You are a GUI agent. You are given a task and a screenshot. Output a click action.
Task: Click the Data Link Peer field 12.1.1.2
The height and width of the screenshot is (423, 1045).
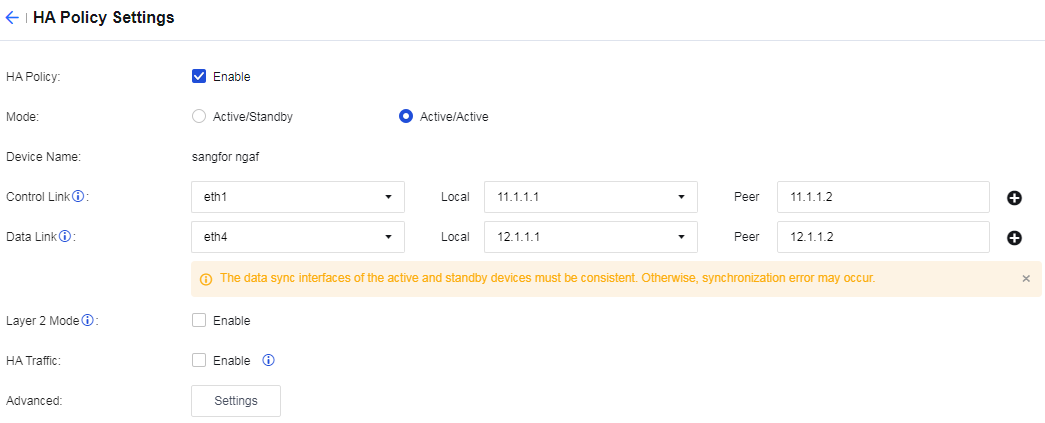(x=883, y=237)
